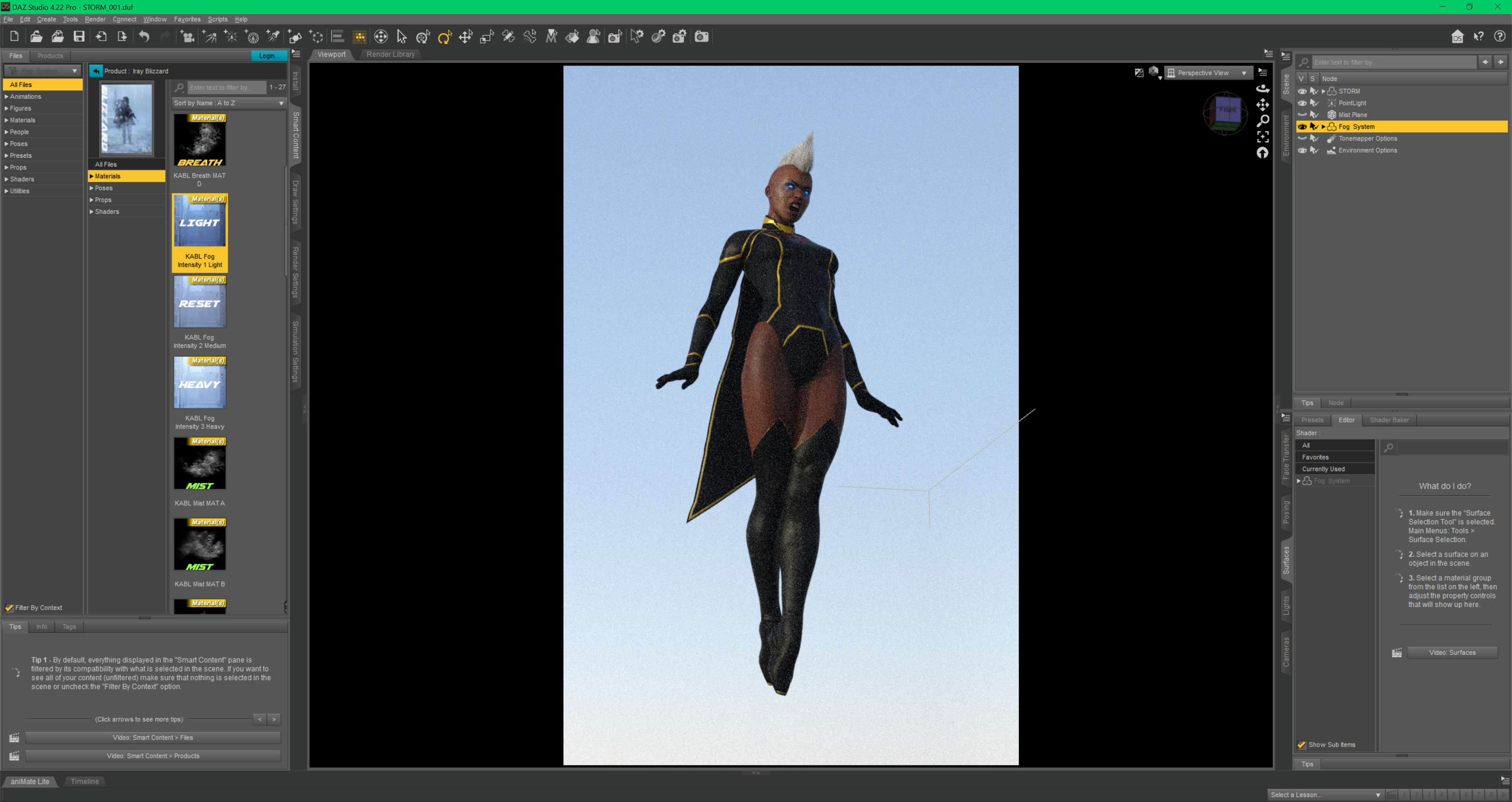Click Video: Smart Content > Files button
1512x802 pixels.
click(x=153, y=738)
